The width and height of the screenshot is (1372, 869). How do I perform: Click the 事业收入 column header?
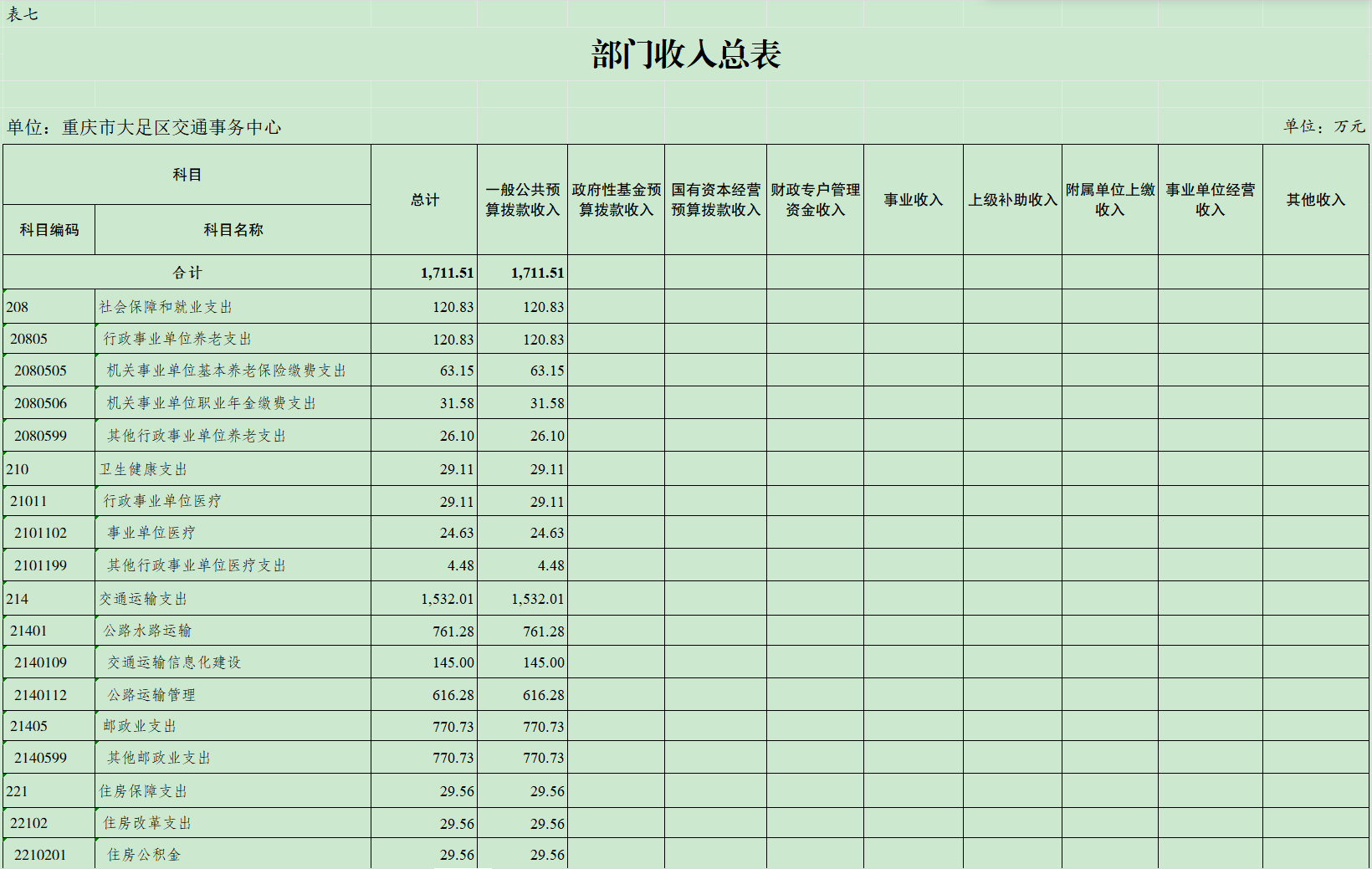click(914, 200)
